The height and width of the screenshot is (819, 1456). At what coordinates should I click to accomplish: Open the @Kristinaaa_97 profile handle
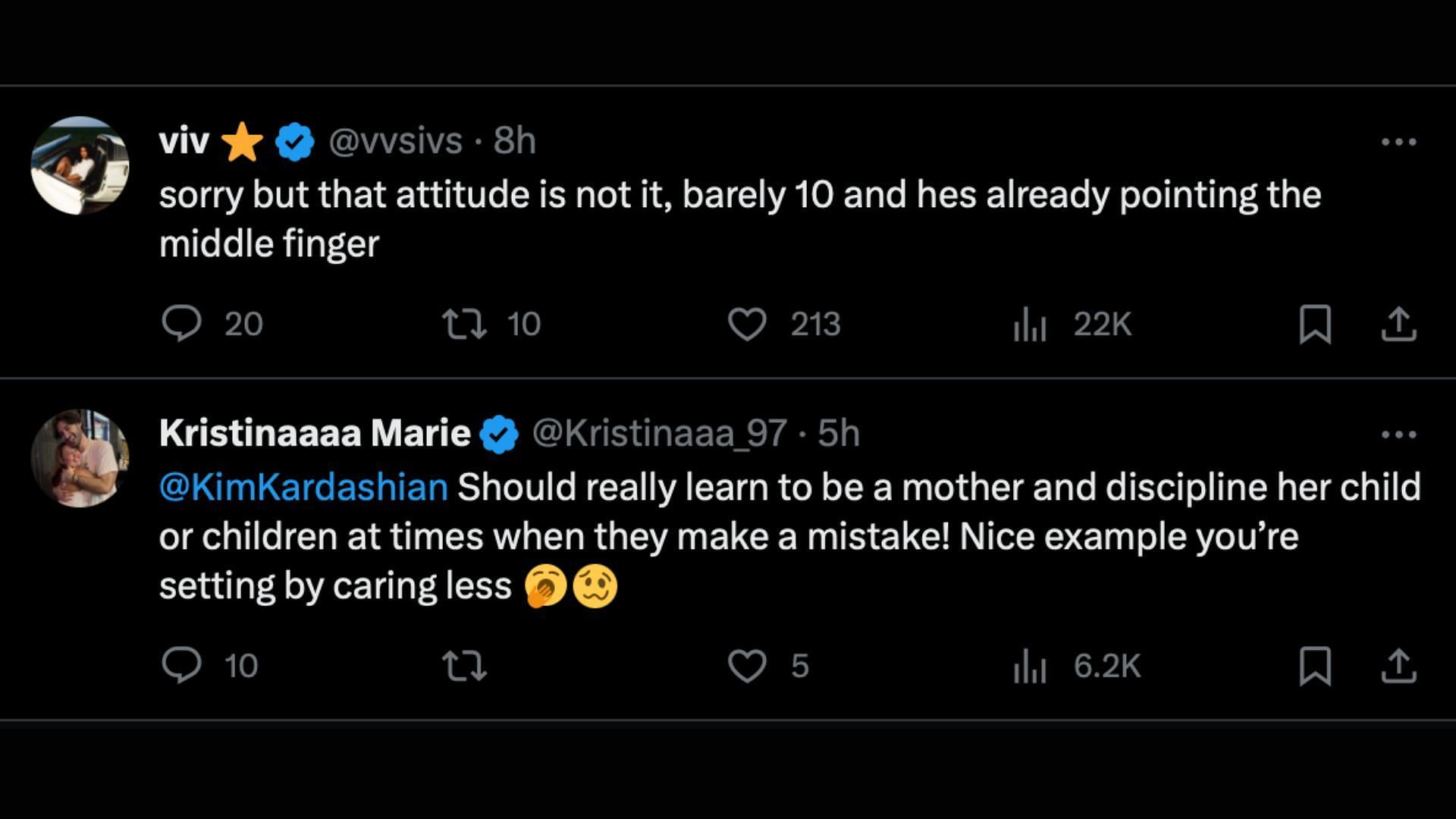659,434
